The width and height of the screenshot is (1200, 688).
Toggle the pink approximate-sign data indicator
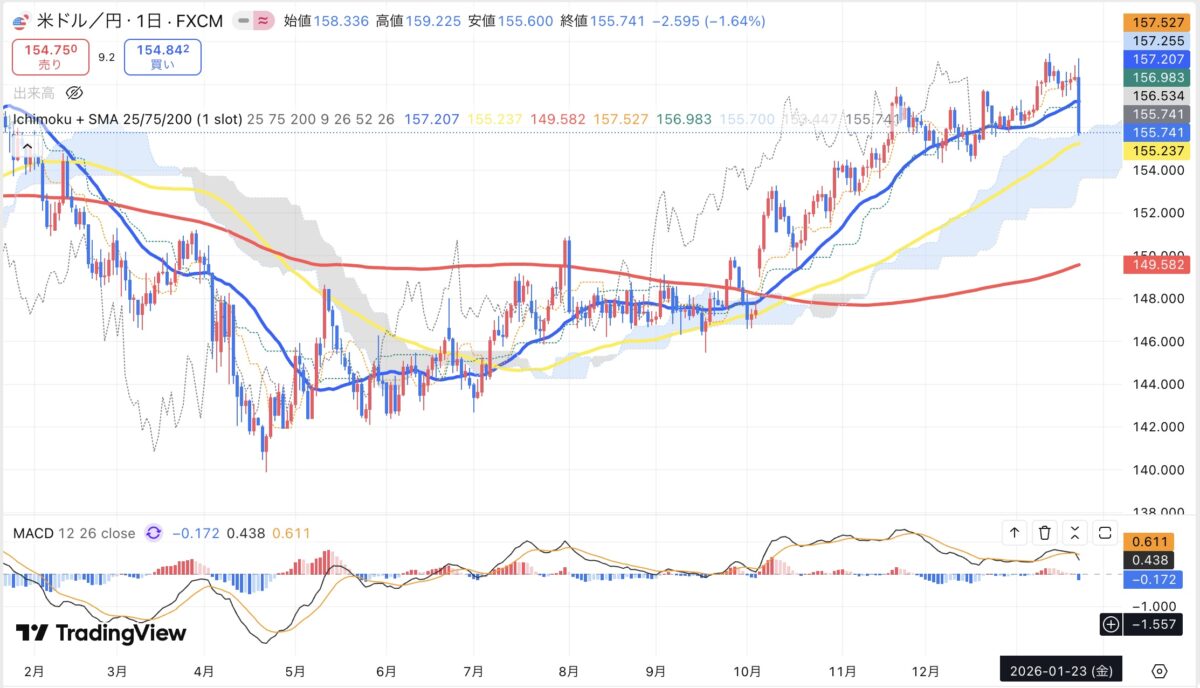pyautogui.click(x=264, y=21)
